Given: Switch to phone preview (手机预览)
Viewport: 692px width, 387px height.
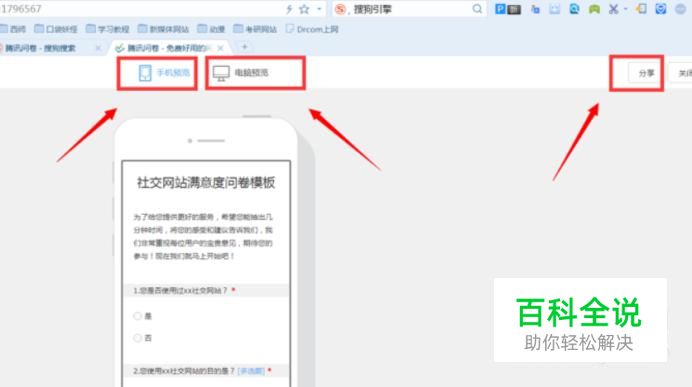Looking at the screenshot, I should coord(164,73).
